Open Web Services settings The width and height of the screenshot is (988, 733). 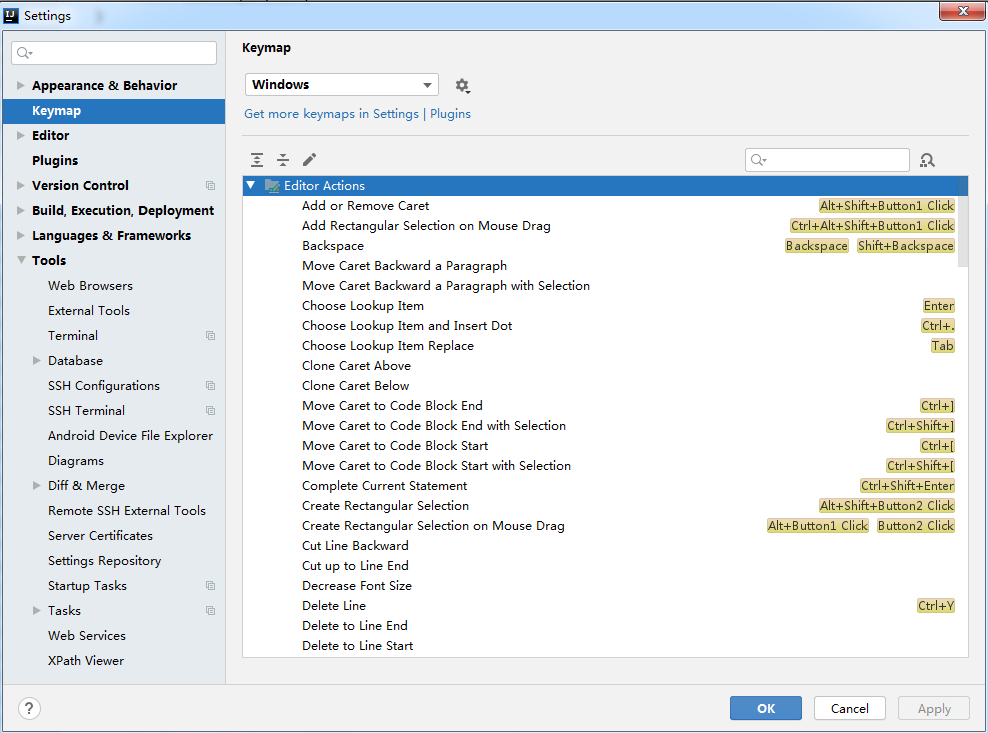(x=87, y=635)
